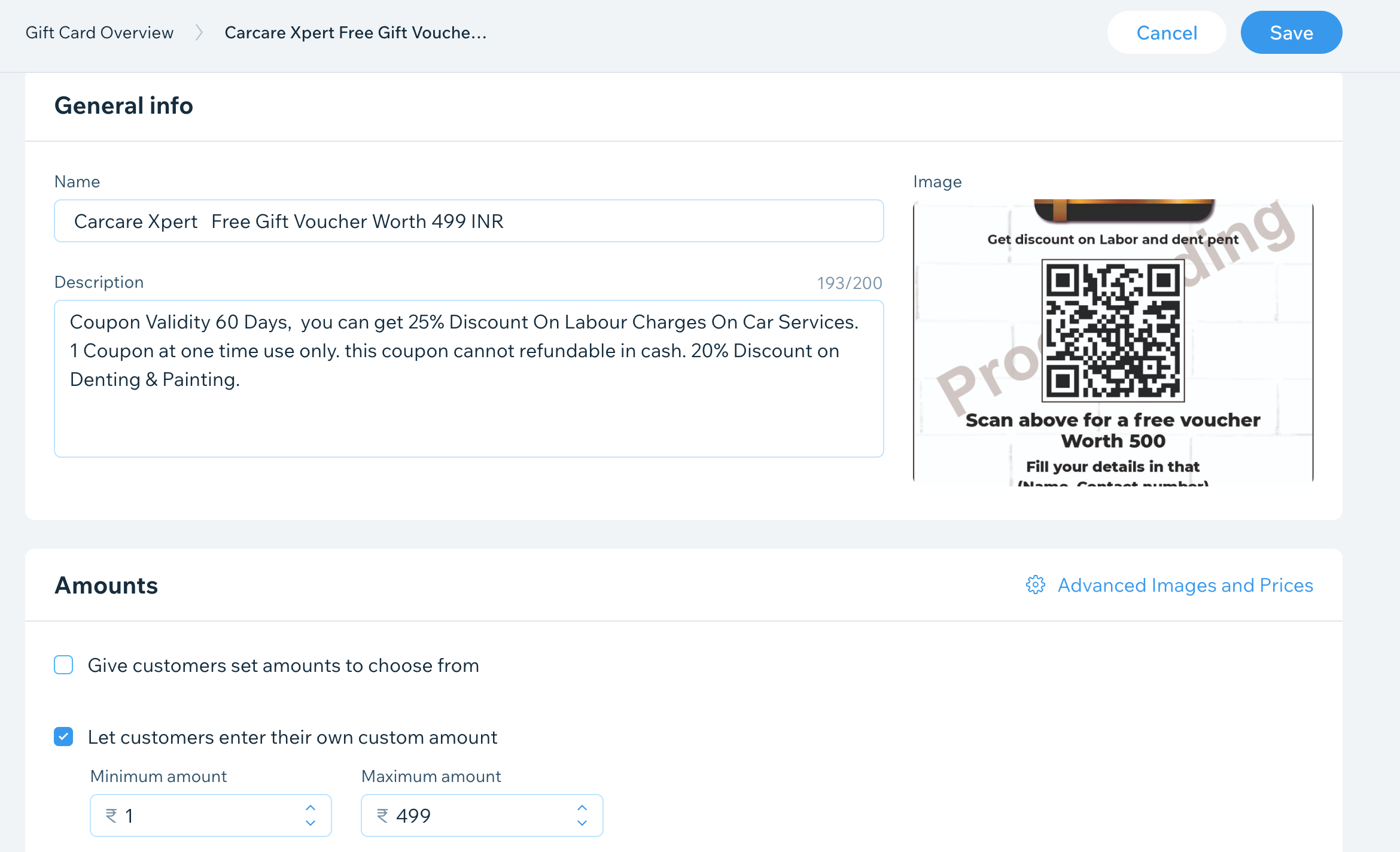The width and height of the screenshot is (1400, 852).
Task: Click the gear icon beside Advanced Images and Prices
Action: coord(1035,585)
